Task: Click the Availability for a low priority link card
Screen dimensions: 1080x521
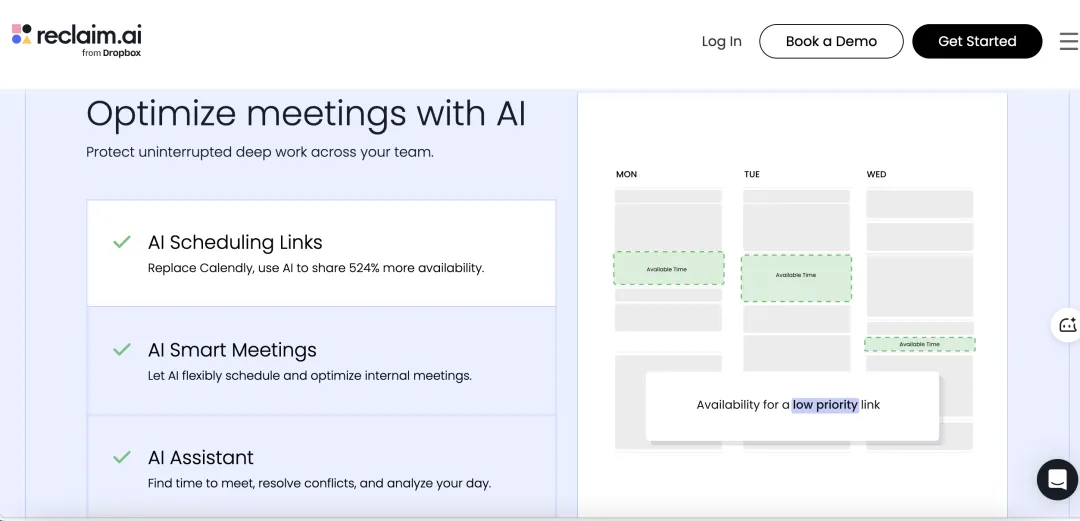Action: (x=791, y=405)
